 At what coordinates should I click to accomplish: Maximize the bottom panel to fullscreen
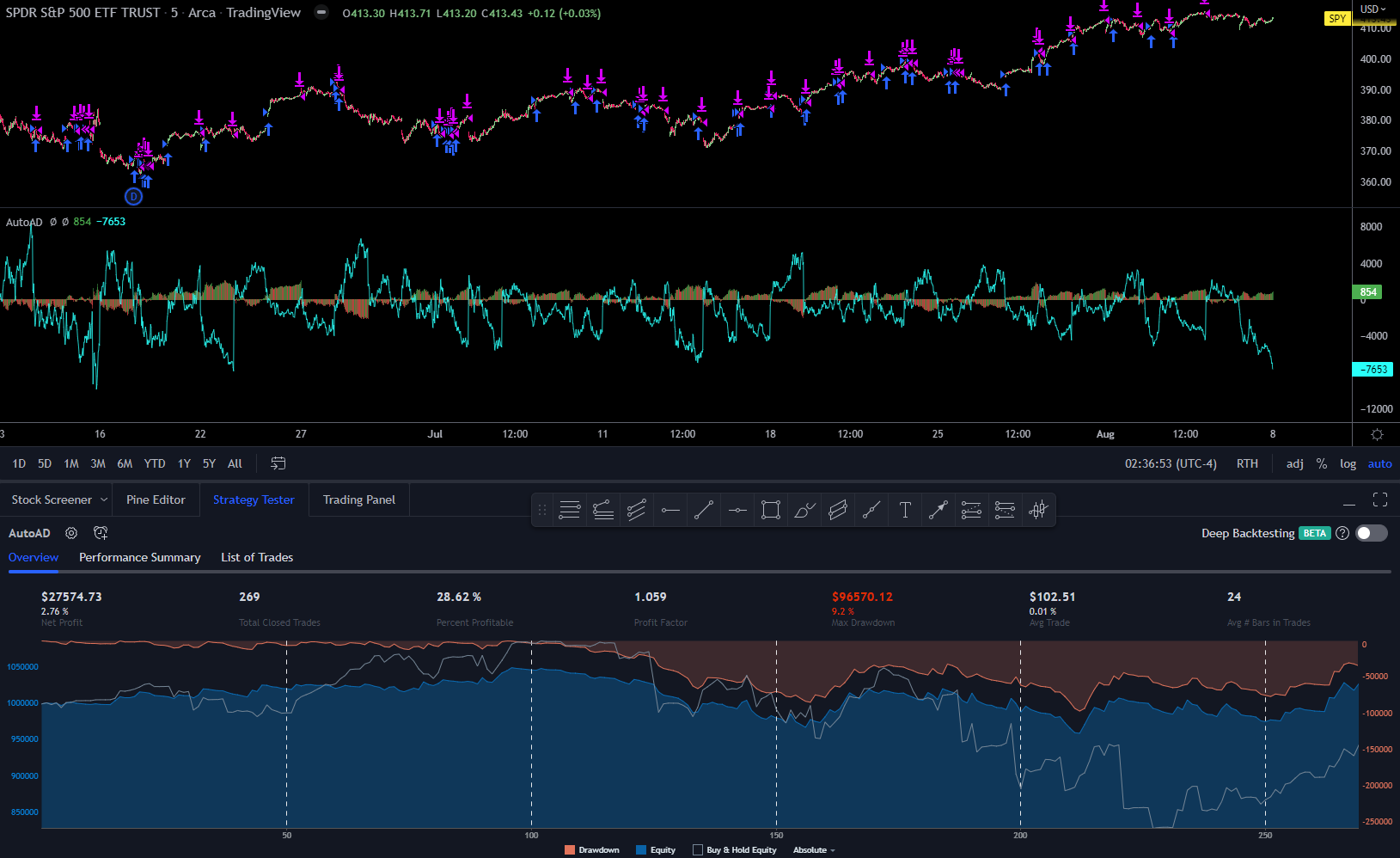pos(1380,499)
